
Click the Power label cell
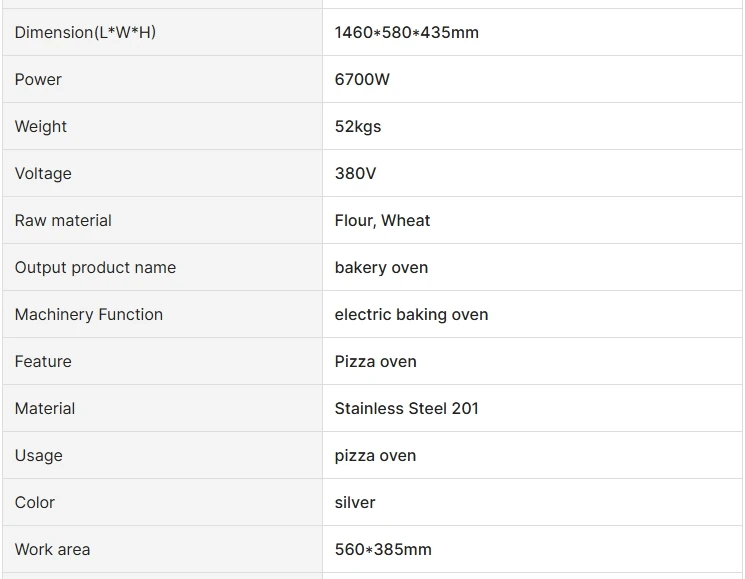[x=38, y=79]
